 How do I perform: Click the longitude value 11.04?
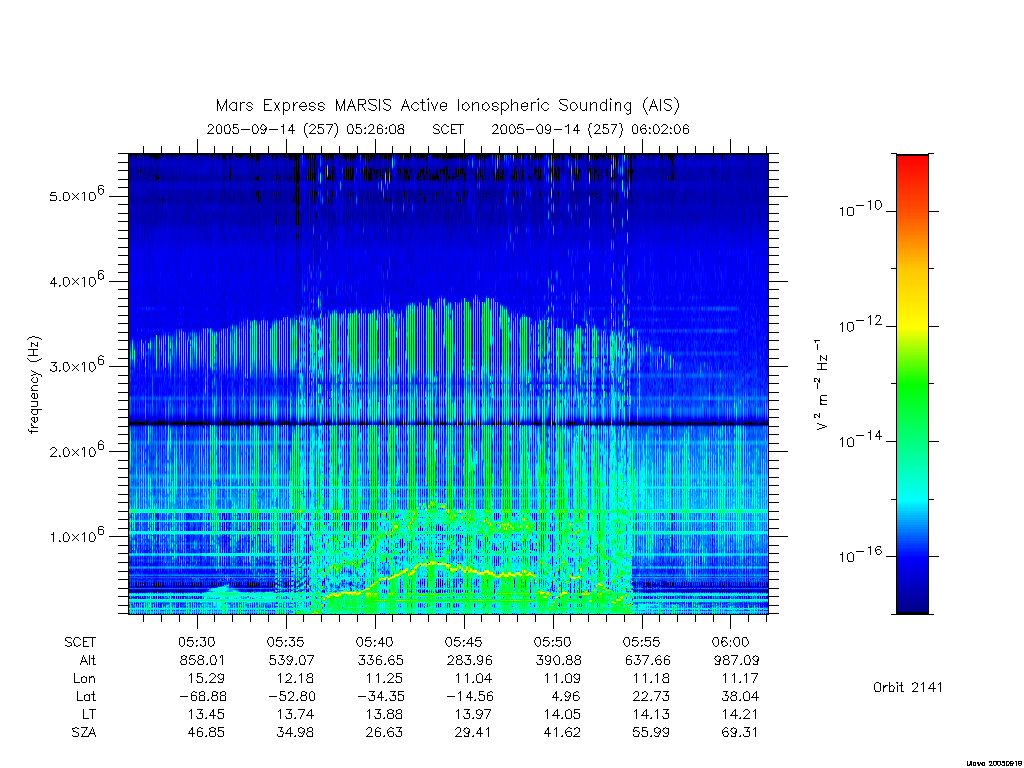click(x=473, y=679)
